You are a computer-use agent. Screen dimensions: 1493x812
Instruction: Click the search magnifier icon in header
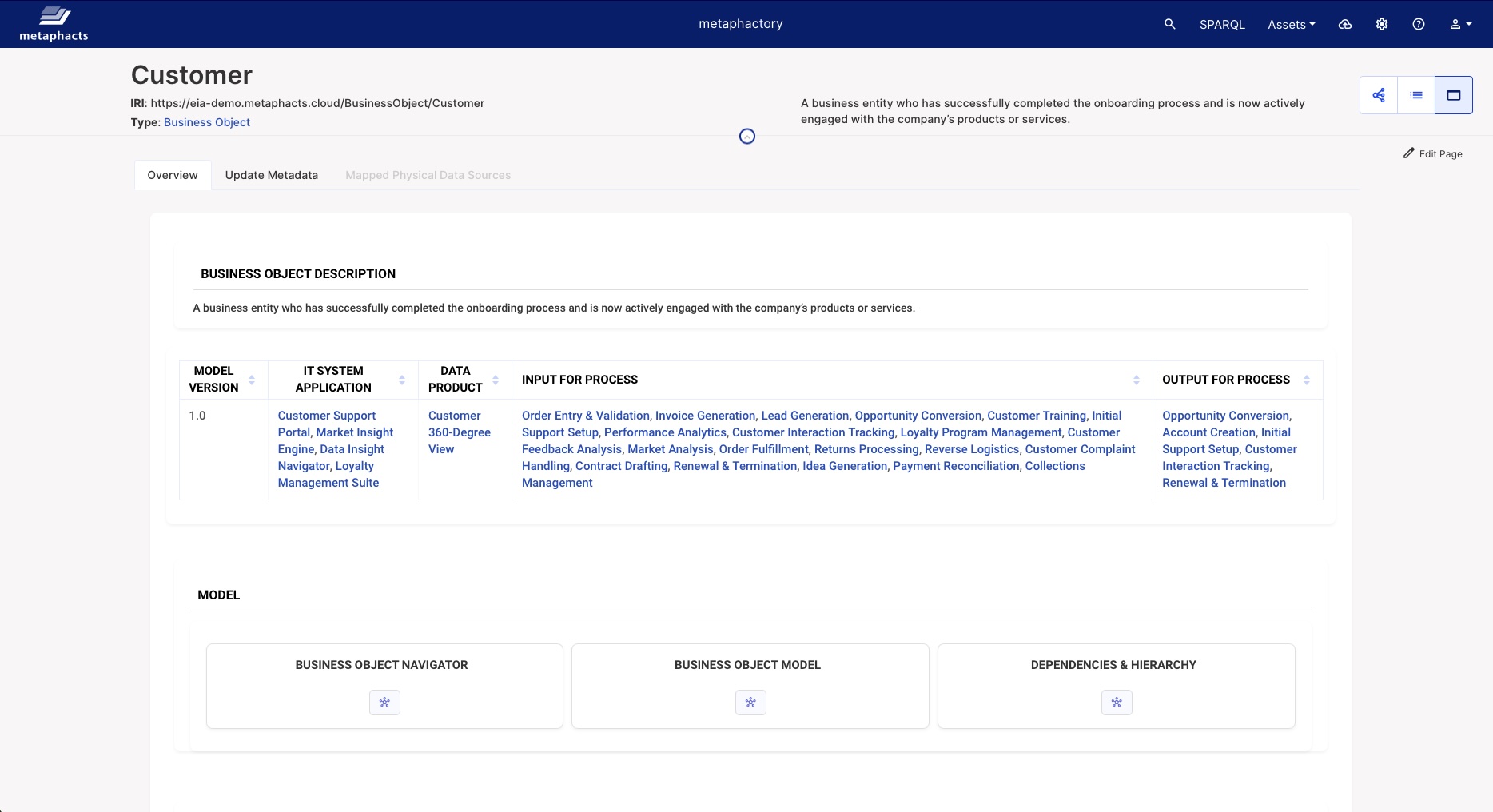click(x=1169, y=24)
